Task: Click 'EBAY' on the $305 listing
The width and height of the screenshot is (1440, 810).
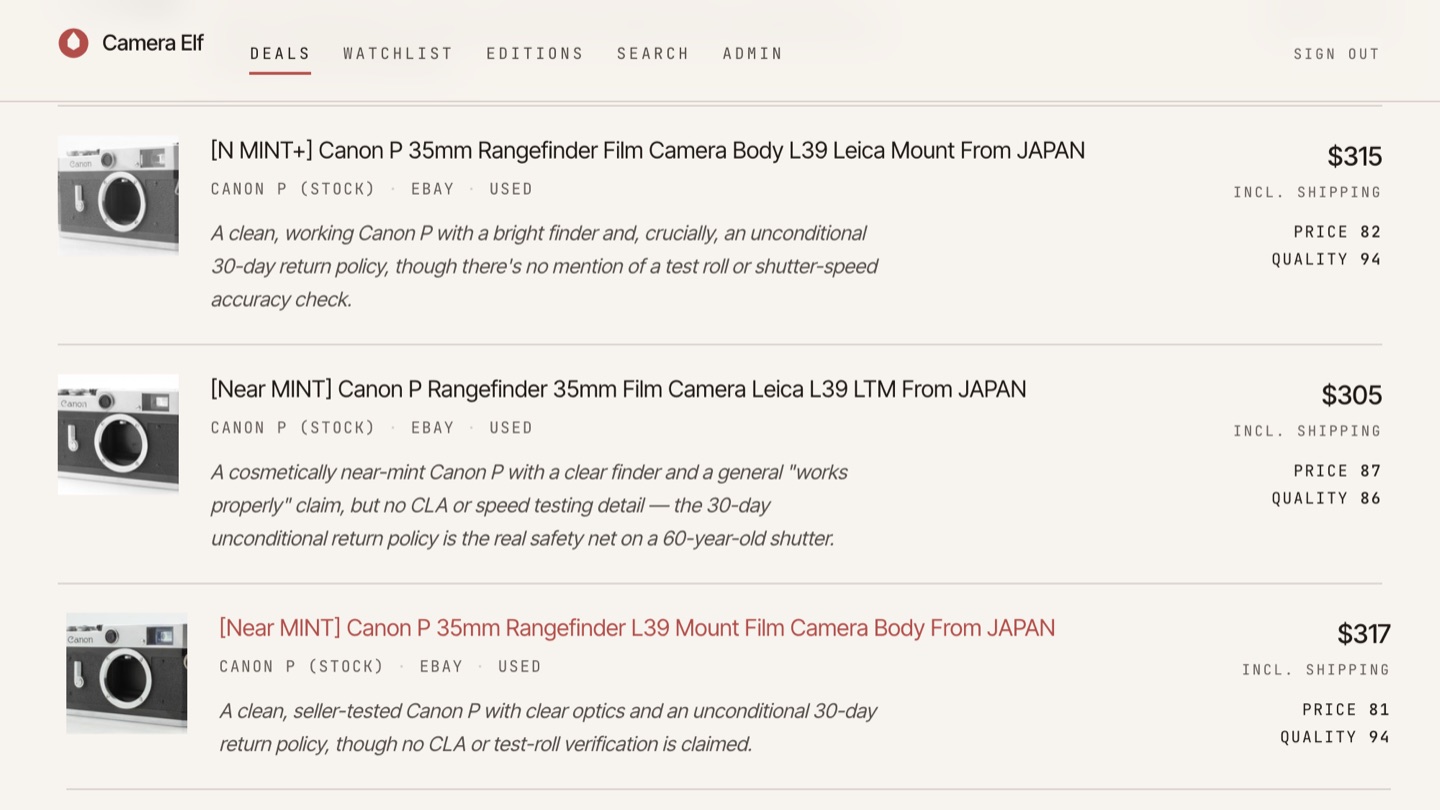Action: [432, 428]
